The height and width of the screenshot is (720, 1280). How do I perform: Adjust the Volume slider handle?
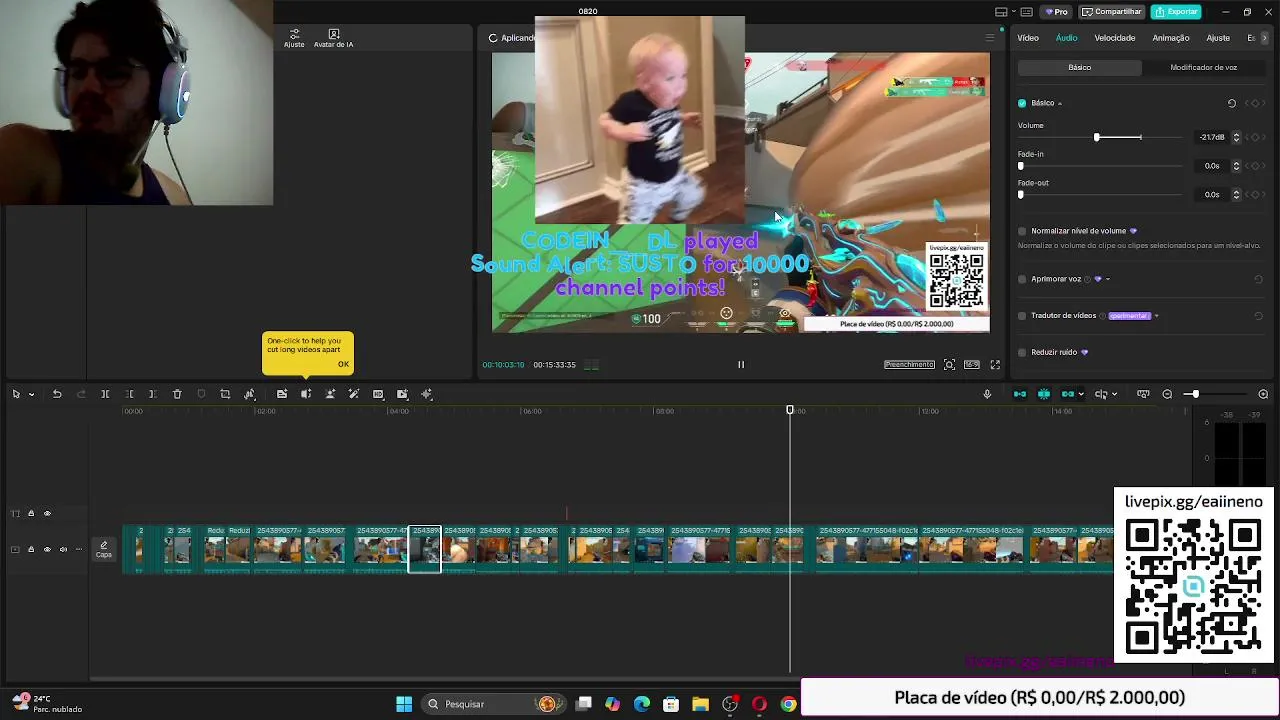click(1096, 137)
